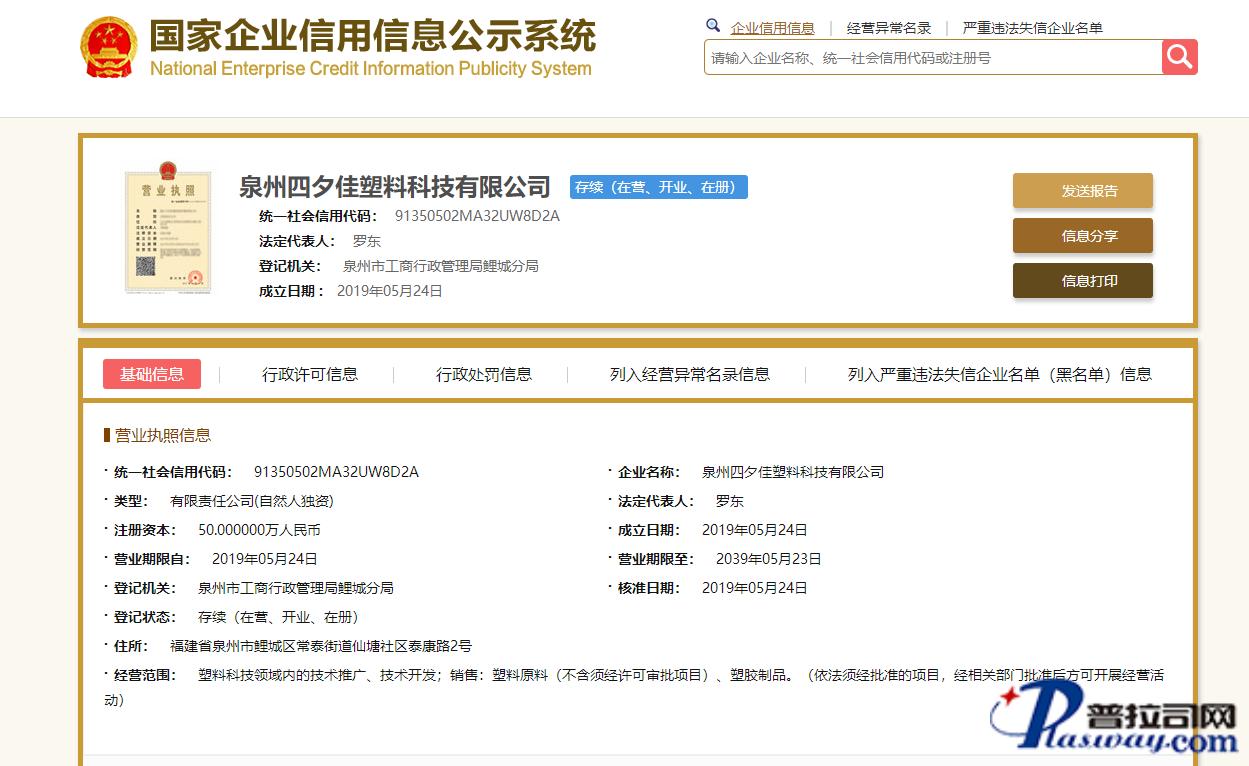Select the 企业信用信息 search category
Screen dimensions: 1249x766
[x=772, y=28]
